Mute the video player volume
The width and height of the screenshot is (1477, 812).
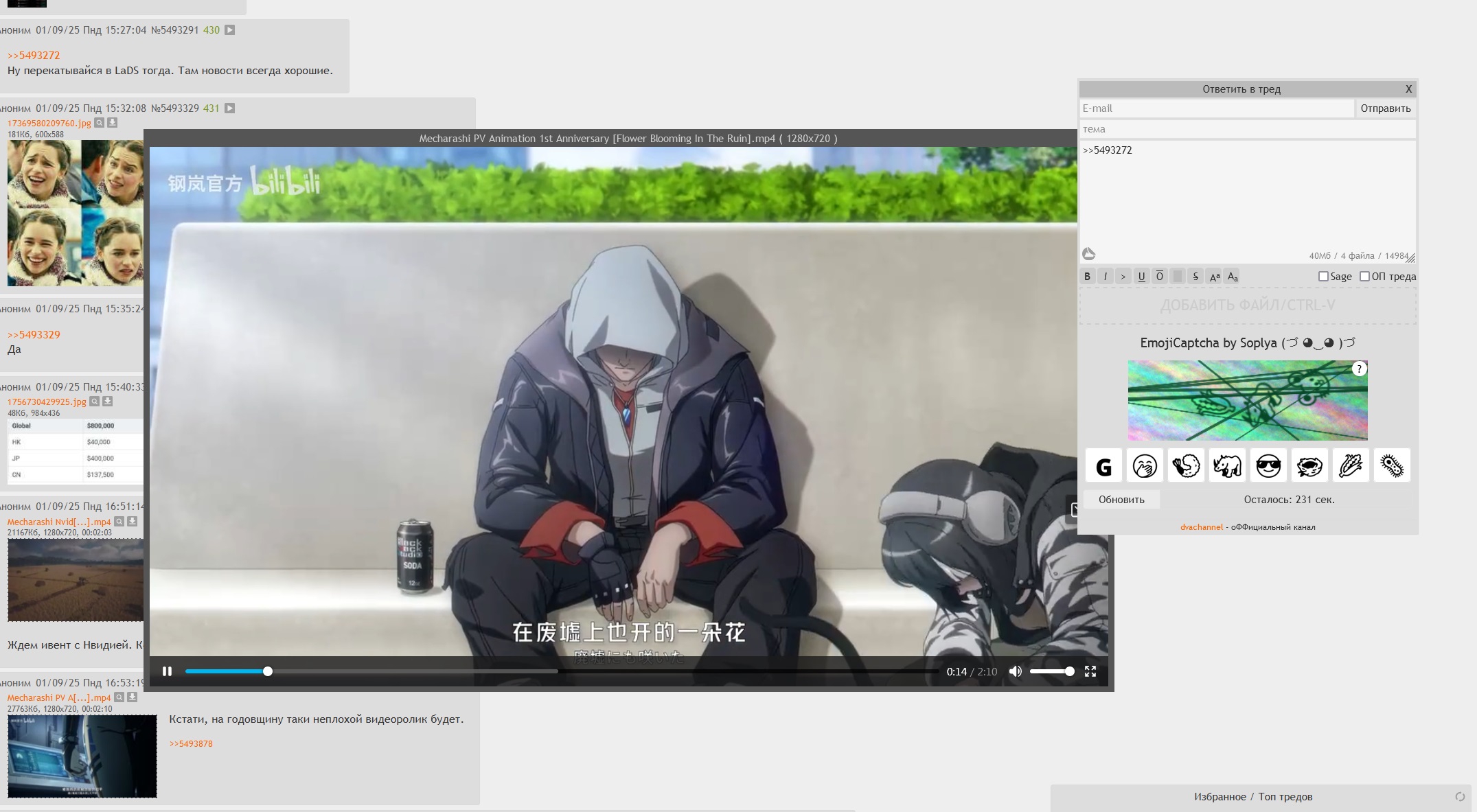[1015, 671]
